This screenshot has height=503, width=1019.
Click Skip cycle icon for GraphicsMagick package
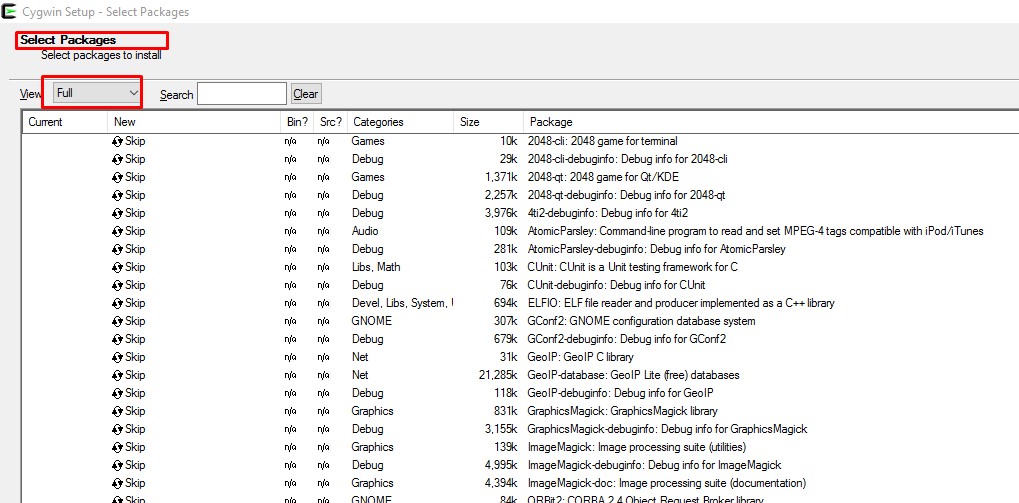pos(117,411)
